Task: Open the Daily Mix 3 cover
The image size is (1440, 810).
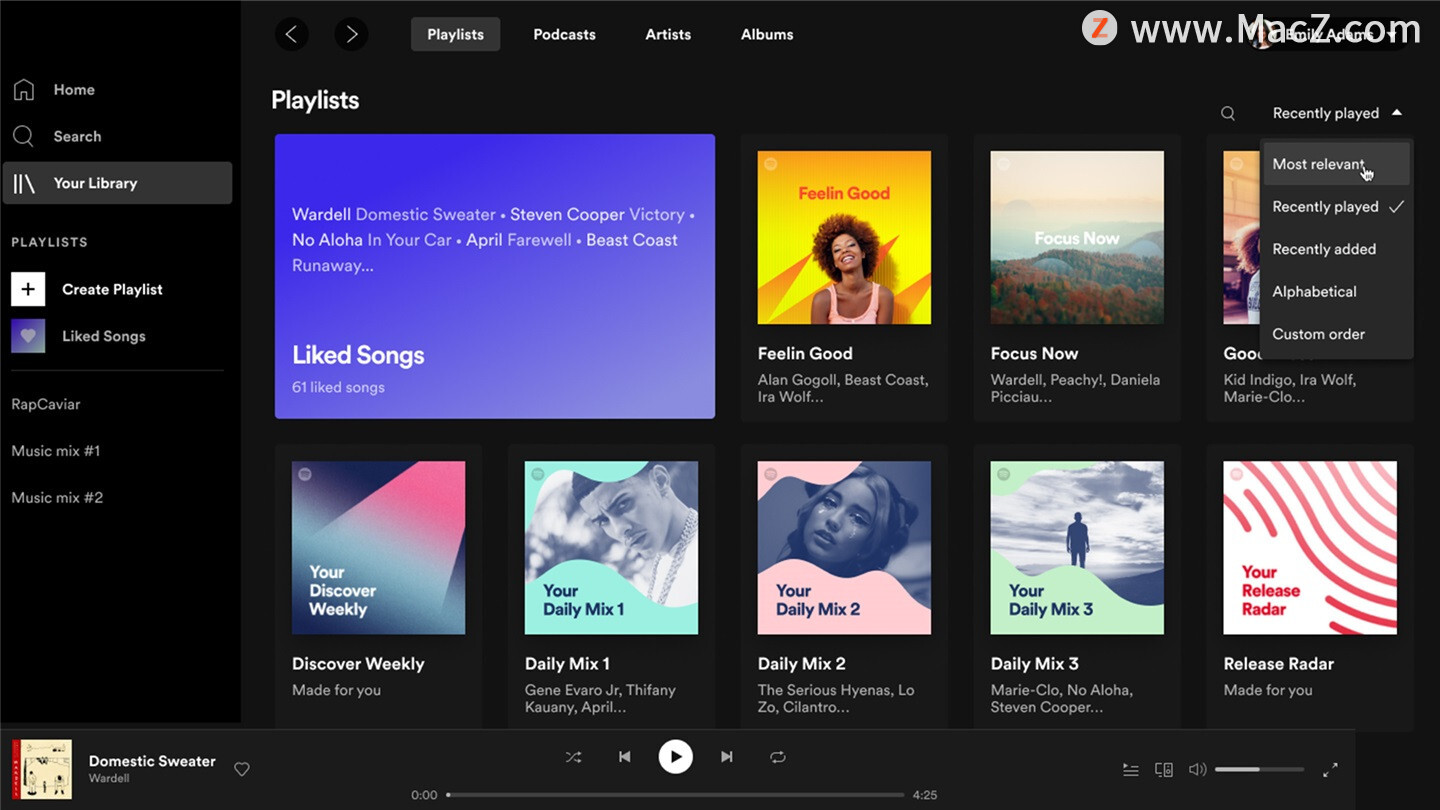Action: click(1077, 548)
